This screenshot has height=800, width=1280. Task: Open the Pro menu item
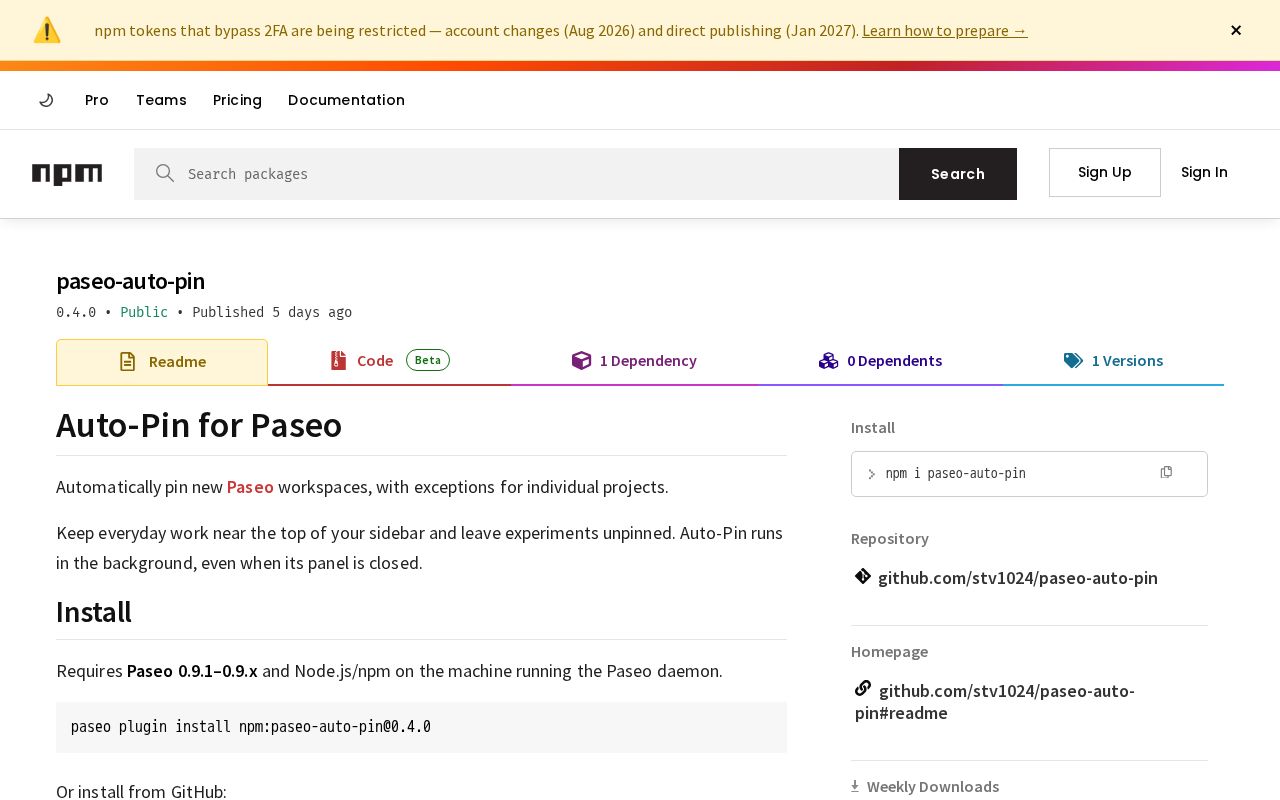click(97, 100)
